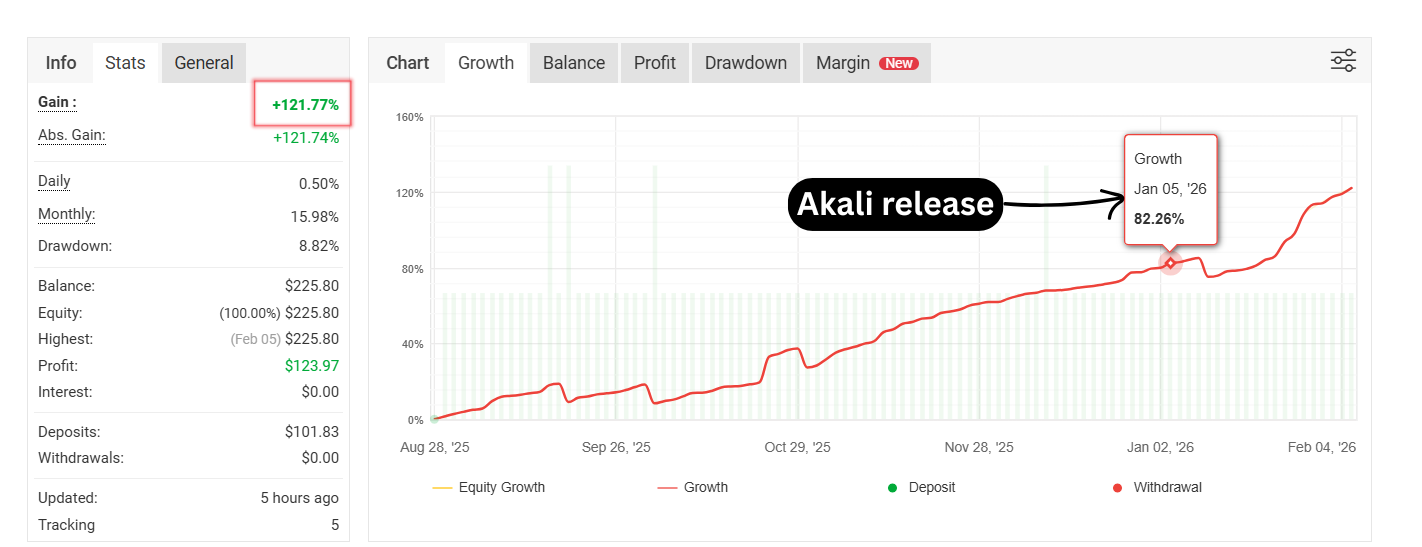The image size is (1422, 547).
Task: Click the green deposit dot at chart origin
Action: pyautogui.click(x=435, y=419)
